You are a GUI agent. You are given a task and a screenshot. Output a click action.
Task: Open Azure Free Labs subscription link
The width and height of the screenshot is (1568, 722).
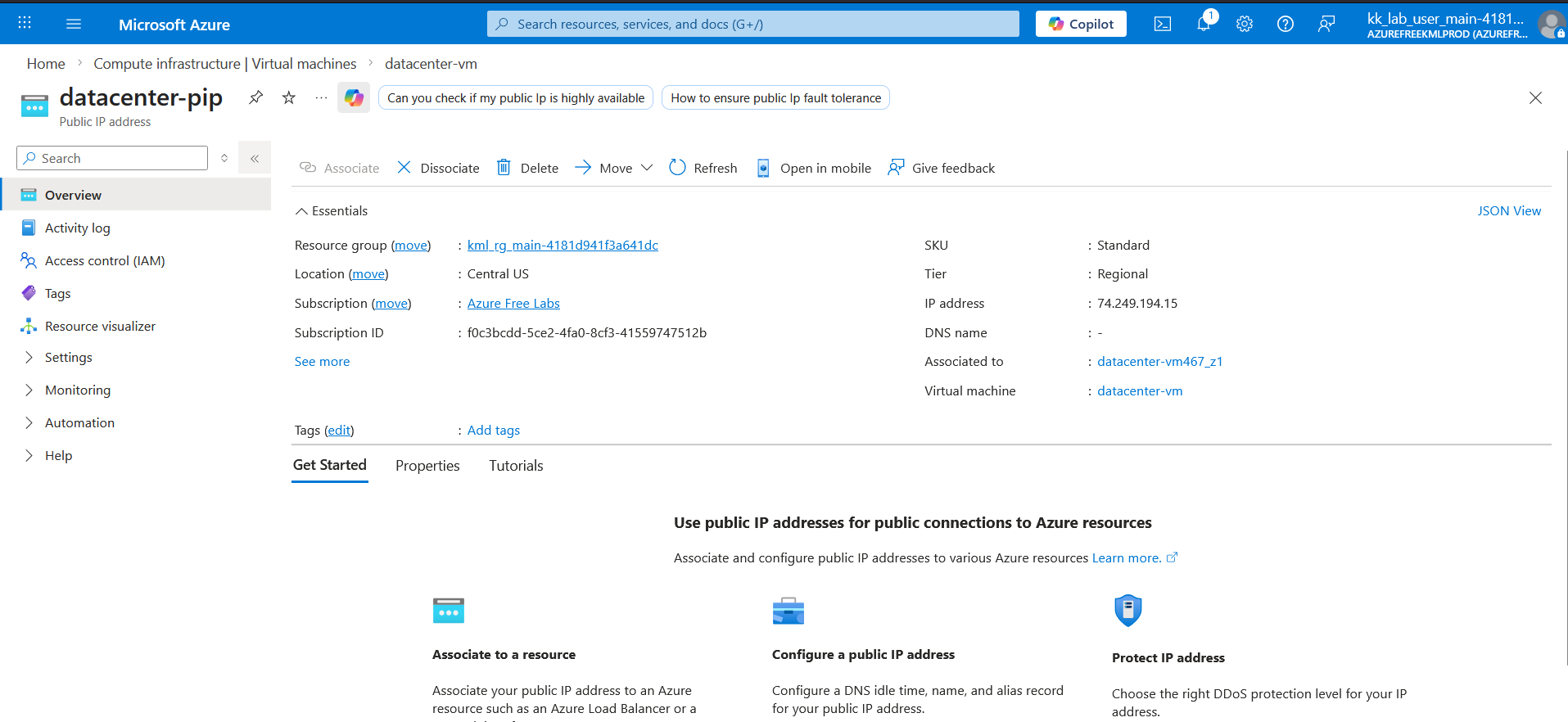[x=513, y=304]
